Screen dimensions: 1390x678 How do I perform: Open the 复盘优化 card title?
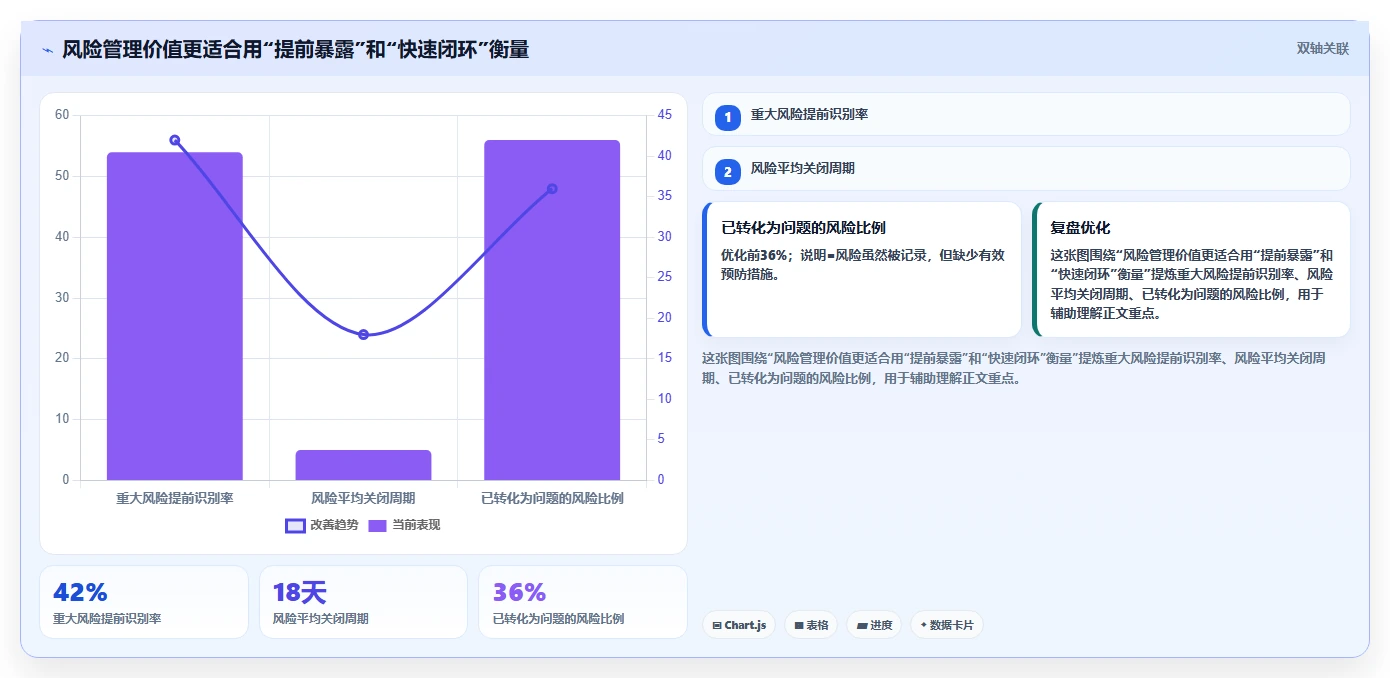tap(1080, 228)
